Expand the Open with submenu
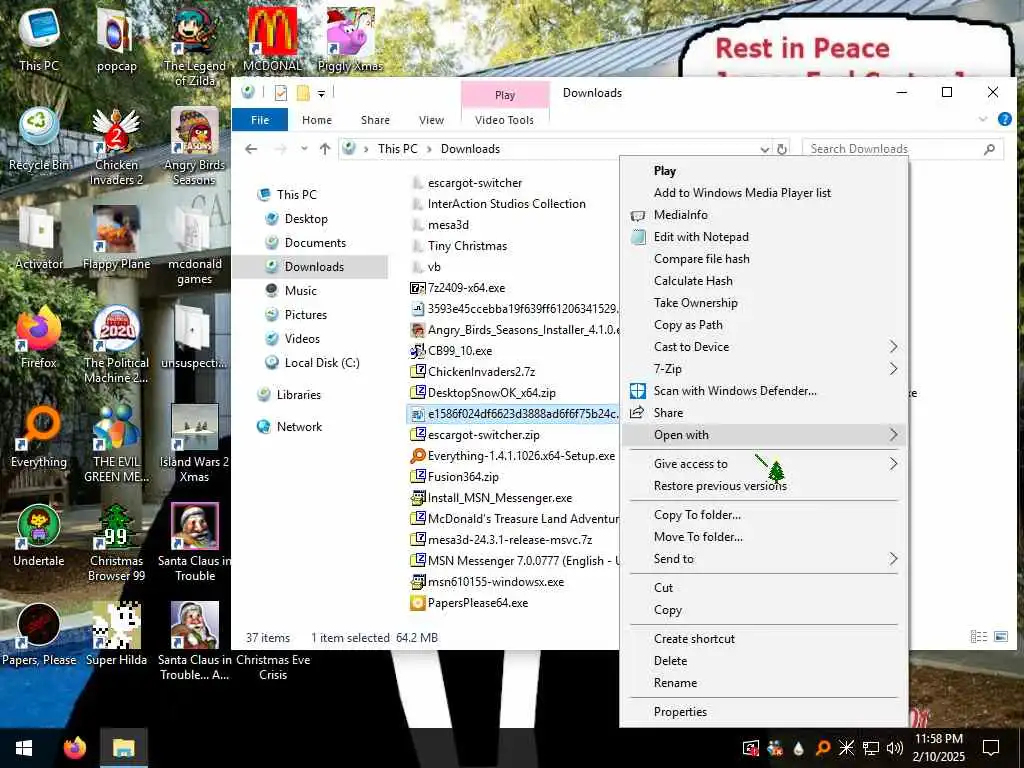The width and height of the screenshot is (1024, 768). pyautogui.click(x=893, y=435)
